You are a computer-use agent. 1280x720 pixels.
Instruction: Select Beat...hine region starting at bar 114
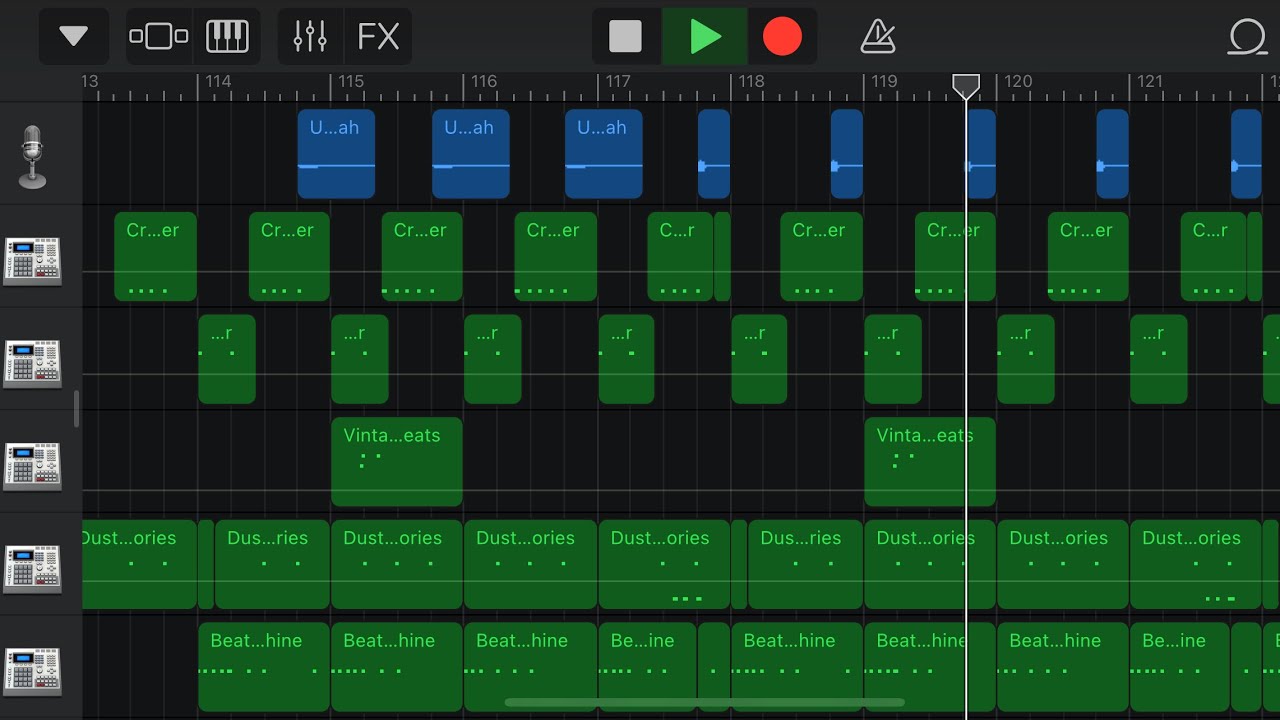tap(264, 667)
